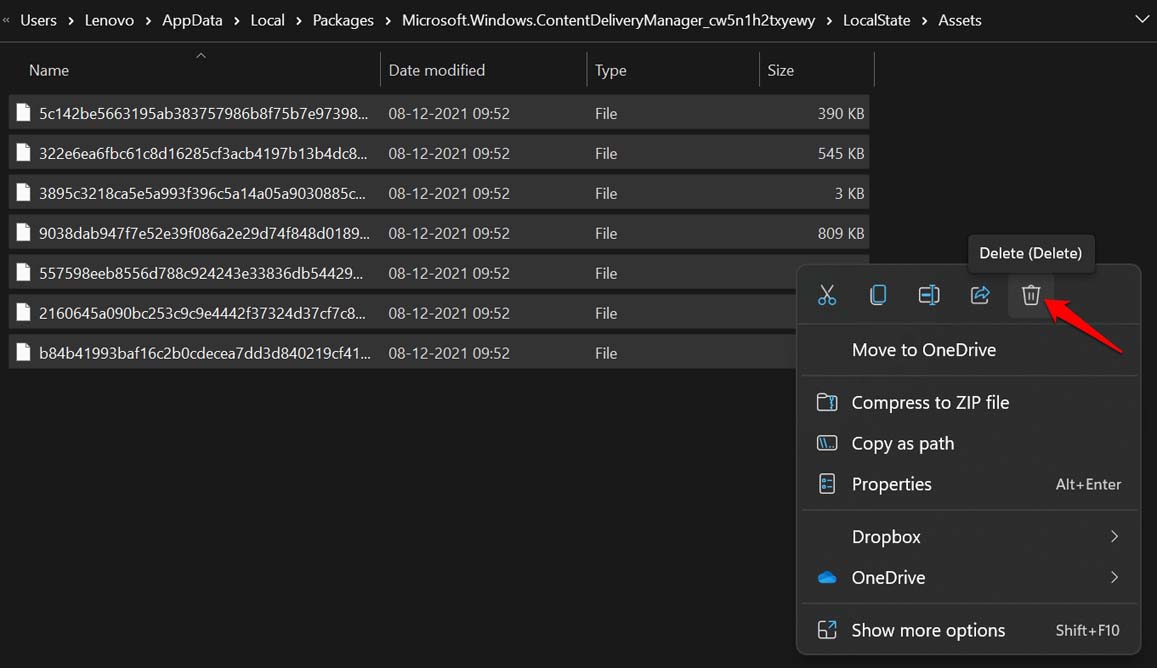Click the OneDrive cloud icon

click(x=827, y=578)
